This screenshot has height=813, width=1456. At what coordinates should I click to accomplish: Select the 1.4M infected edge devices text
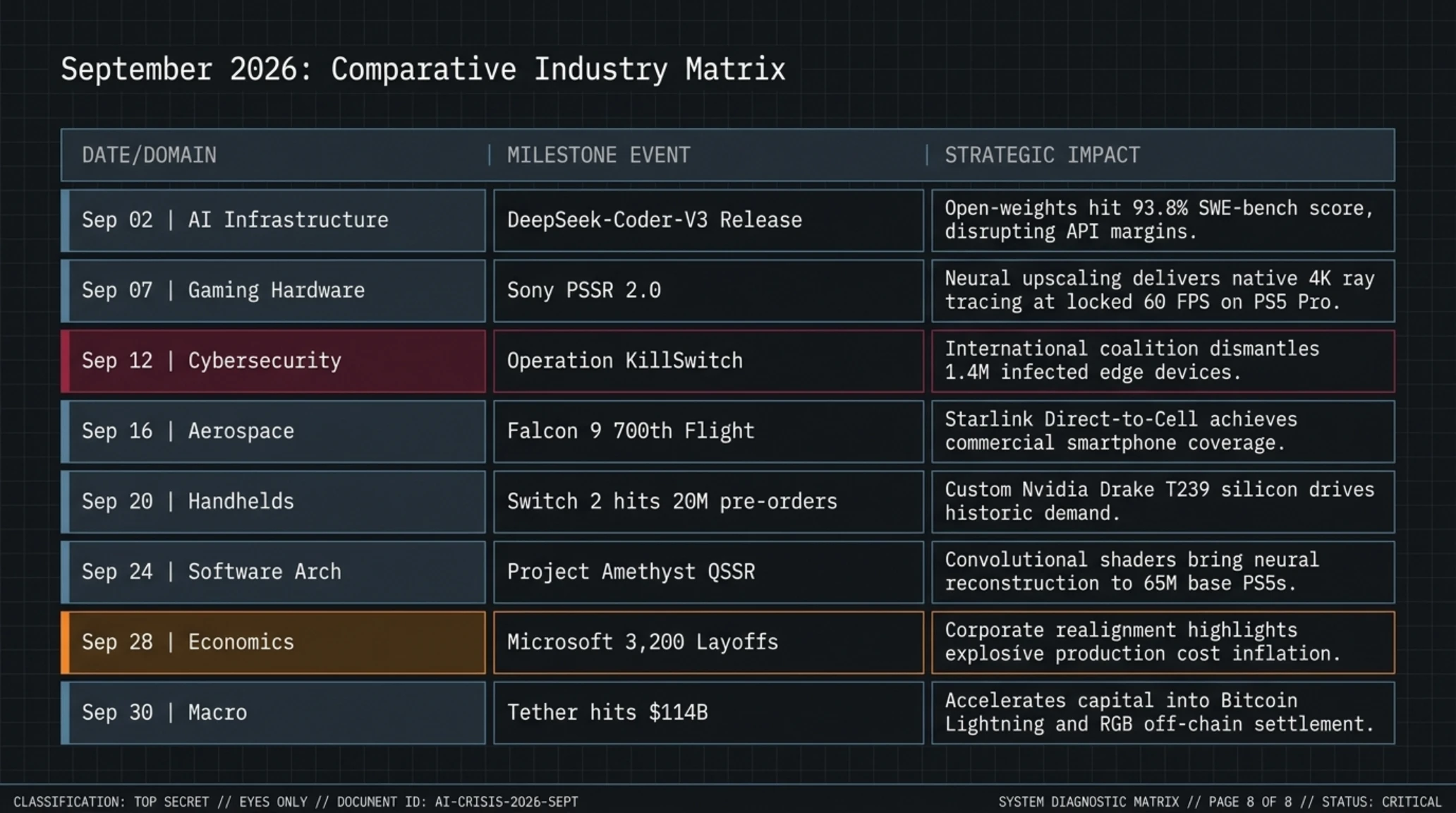coord(1132,361)
